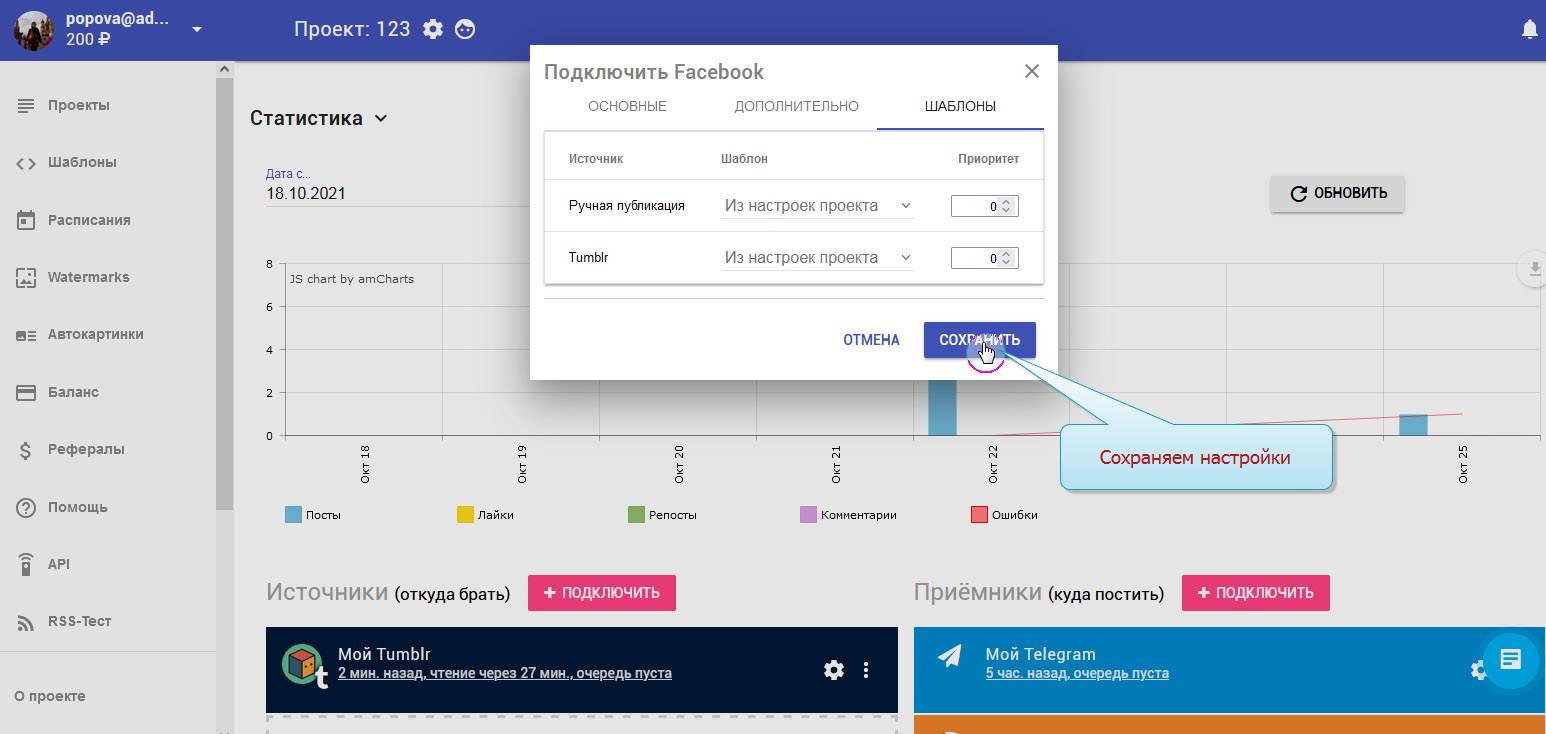Close the Подключить Facebook dialog
Viewport: 1546px width, 734px height.
coord(1032,71)
